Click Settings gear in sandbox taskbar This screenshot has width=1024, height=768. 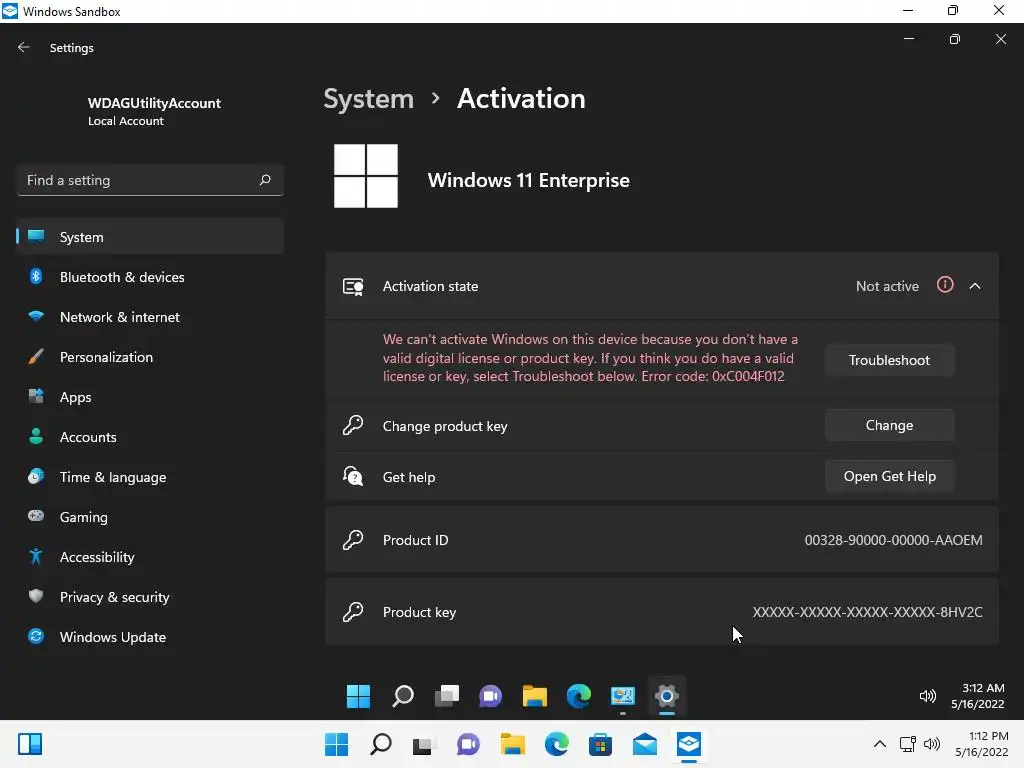click(x=667, y=696)
